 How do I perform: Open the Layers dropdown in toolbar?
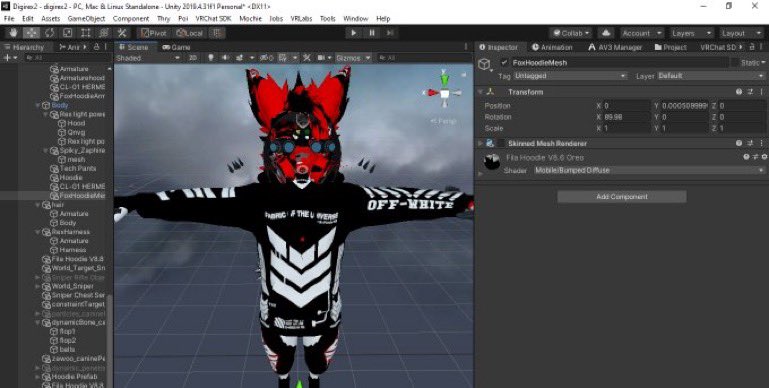[691, 33]
